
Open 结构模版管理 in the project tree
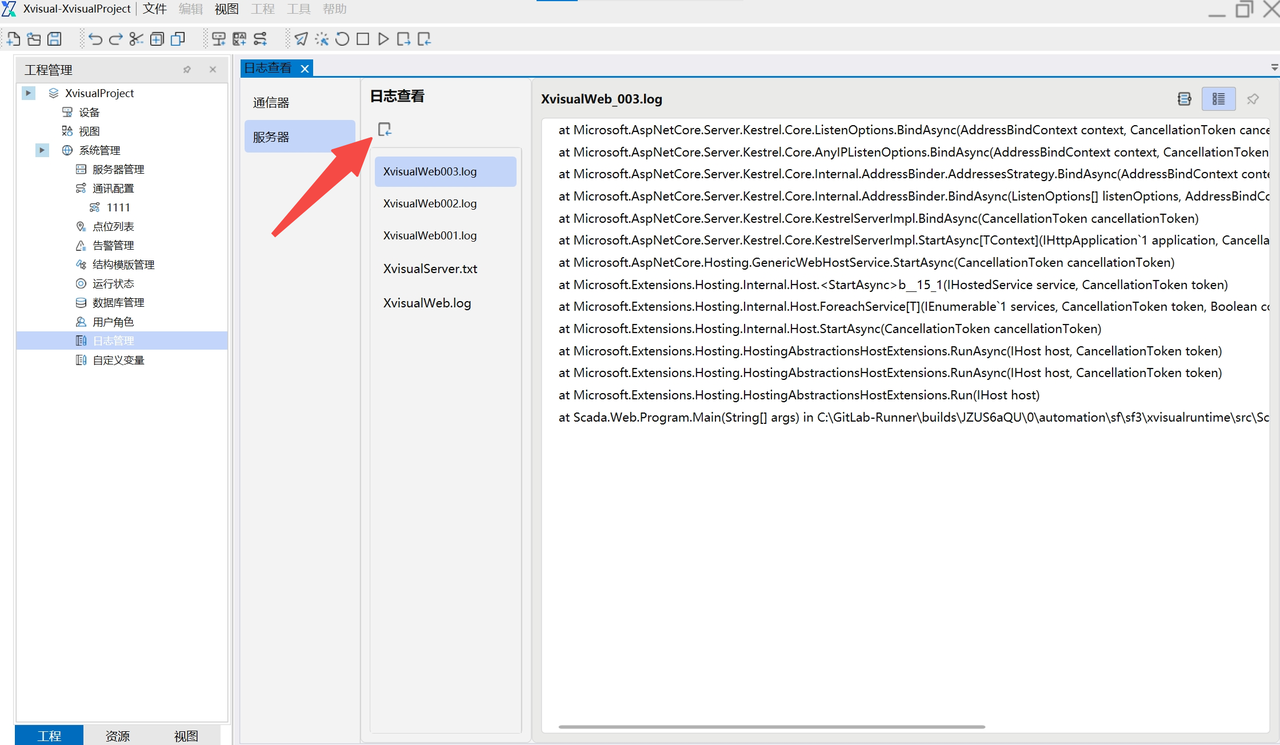(x=124, y=264)
